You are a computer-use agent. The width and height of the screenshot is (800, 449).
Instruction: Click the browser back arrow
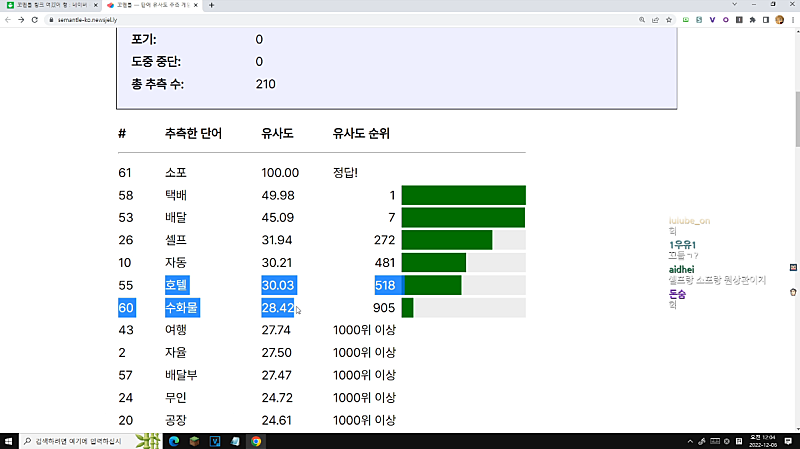7,19
